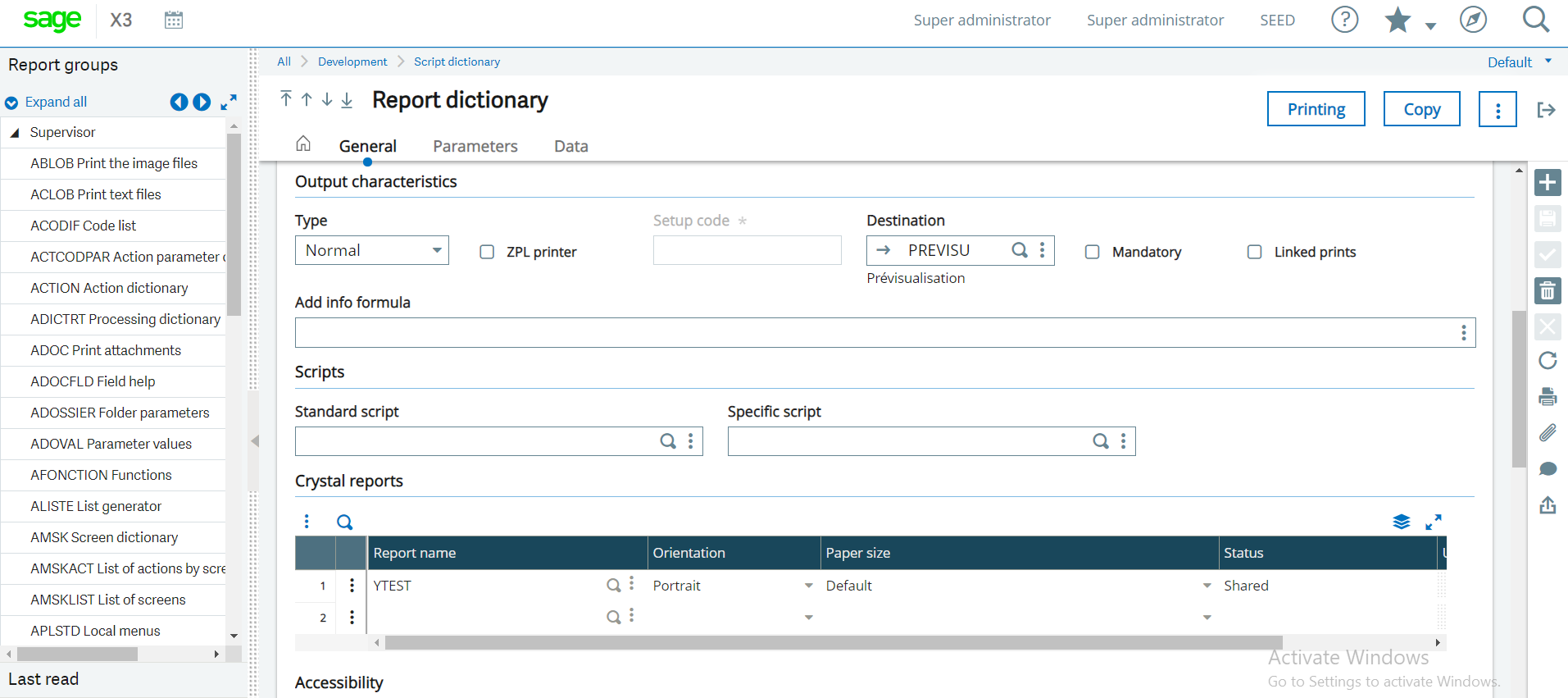The height and width of the screenshot is (698, 1568).
Task: Click the Standard script lookup magnifier
Action: tap(669, 441)
